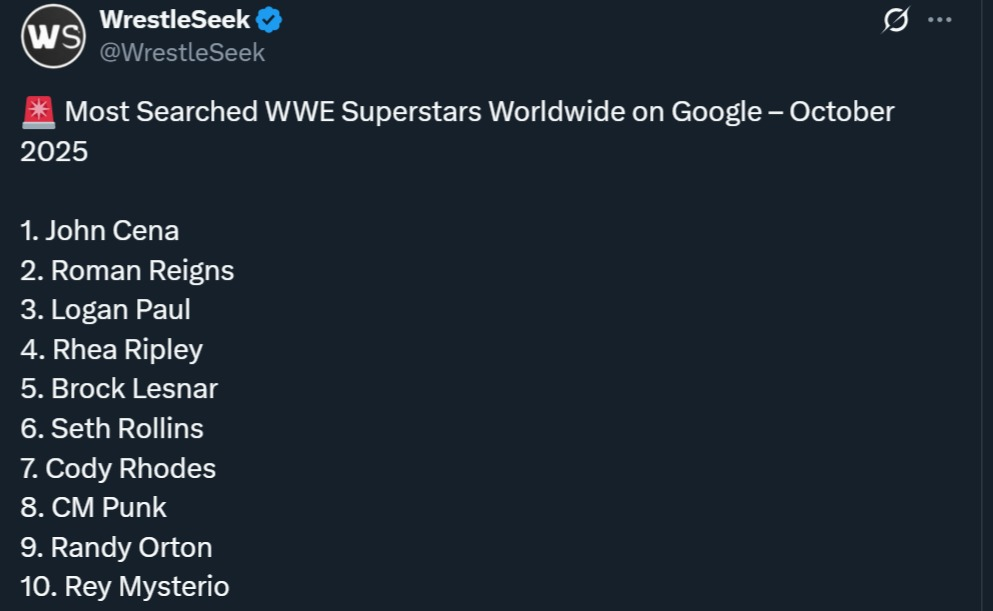Select the "2. Roman Reigns" line
Screen dimensions: 993x611
(x=127, y=270)
